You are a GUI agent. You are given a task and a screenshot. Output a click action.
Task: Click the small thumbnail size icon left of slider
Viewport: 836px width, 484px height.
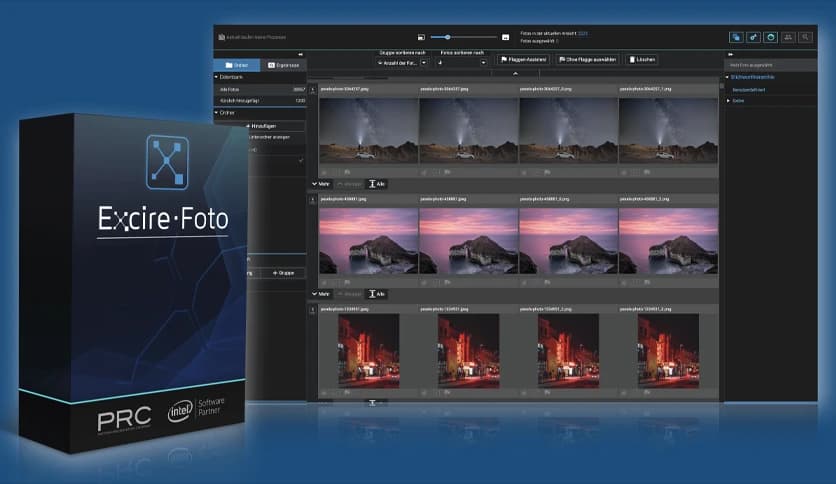coord(421,37)
